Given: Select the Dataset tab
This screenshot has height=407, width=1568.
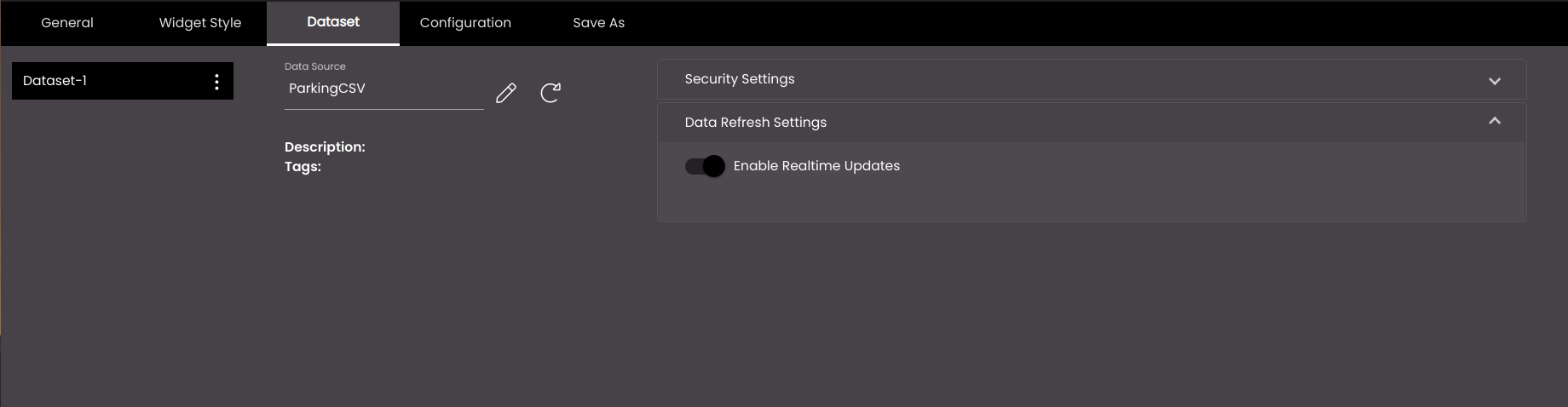Looking at the screenshot, I should (x=333, y=23).
